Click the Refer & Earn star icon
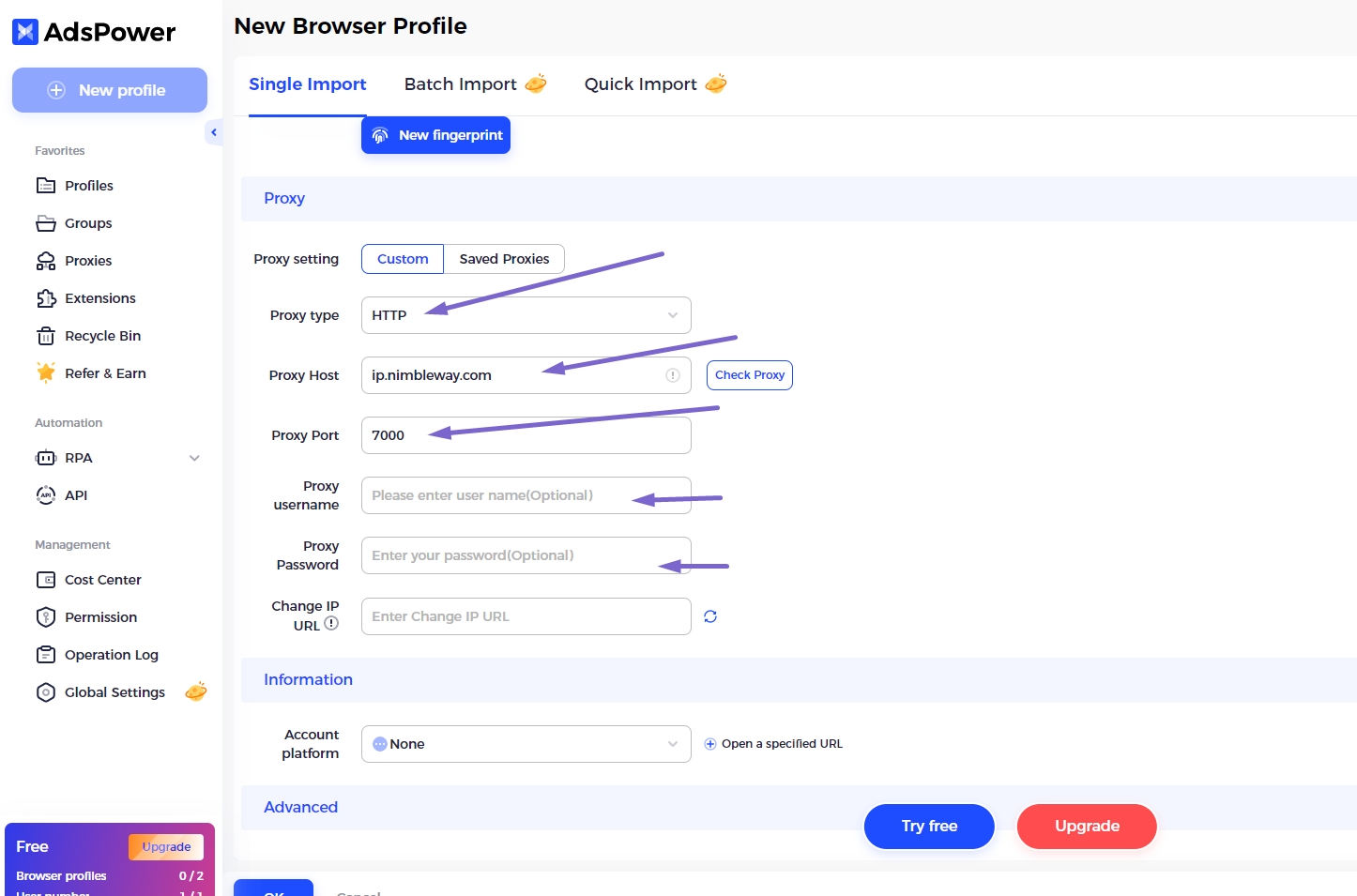This screenshot has height=896, width=1357. (x=45, y=373)
